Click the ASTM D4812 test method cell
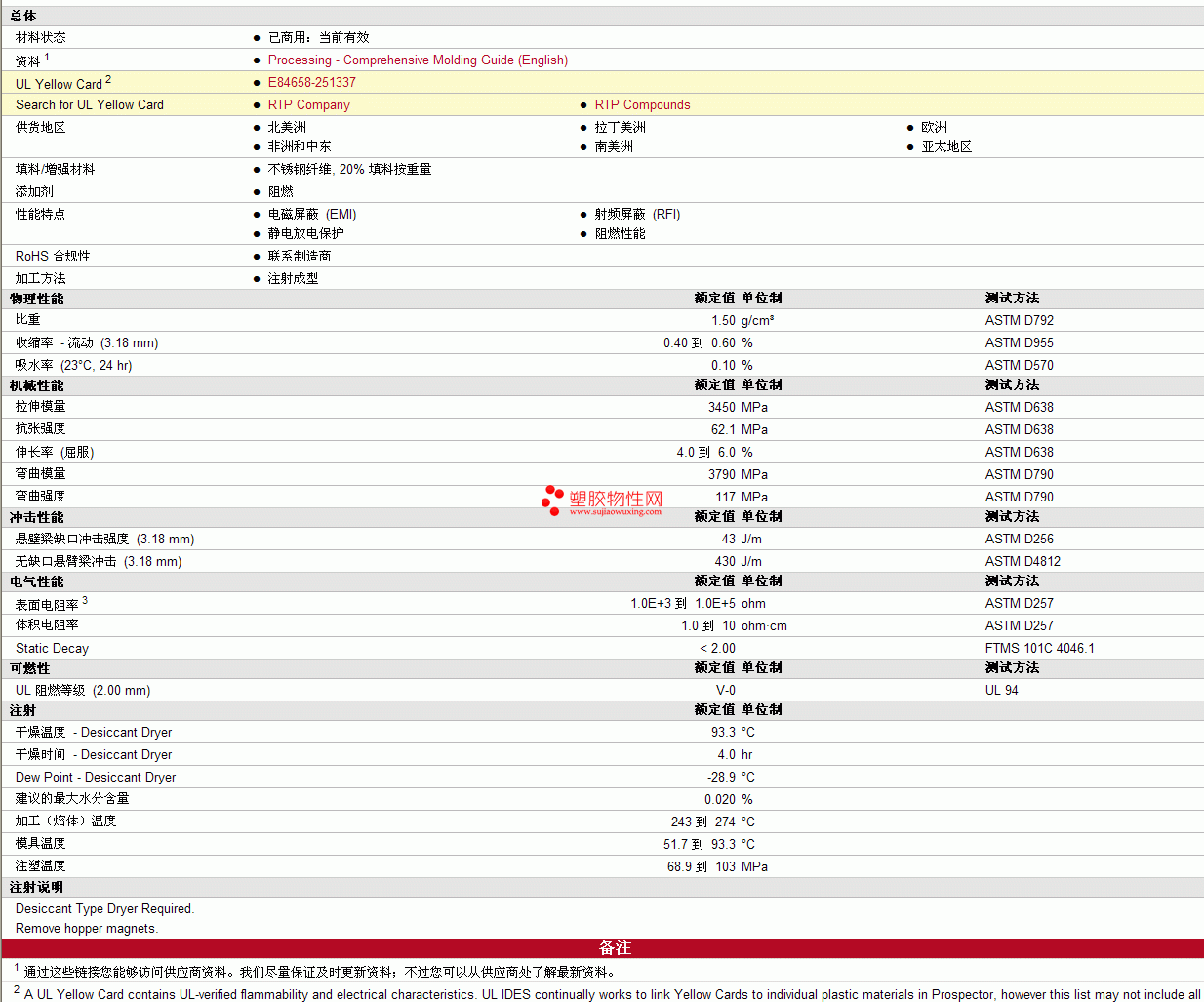1204x1002 pixels. (1023, 561)
